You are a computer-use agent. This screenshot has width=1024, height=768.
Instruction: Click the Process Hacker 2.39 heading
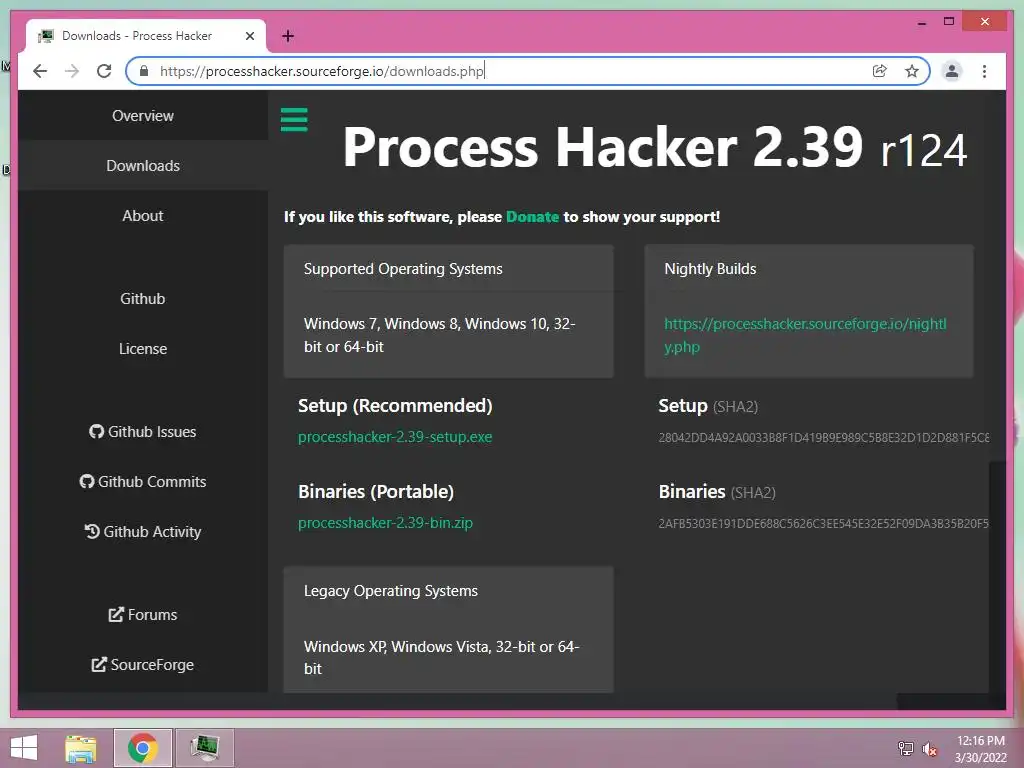tap(654, 149)
